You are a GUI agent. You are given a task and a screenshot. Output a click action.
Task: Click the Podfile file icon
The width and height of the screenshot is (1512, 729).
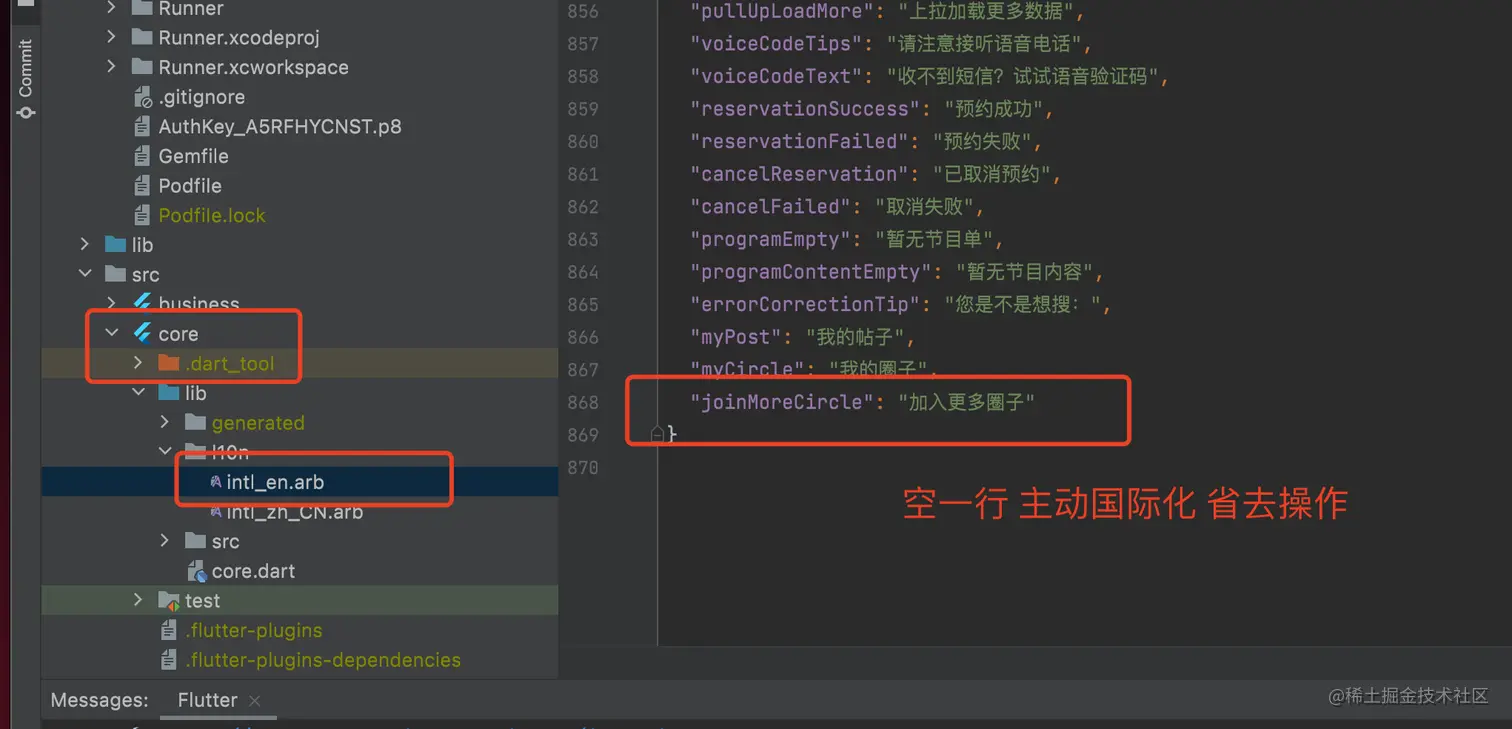pos(142,185)
